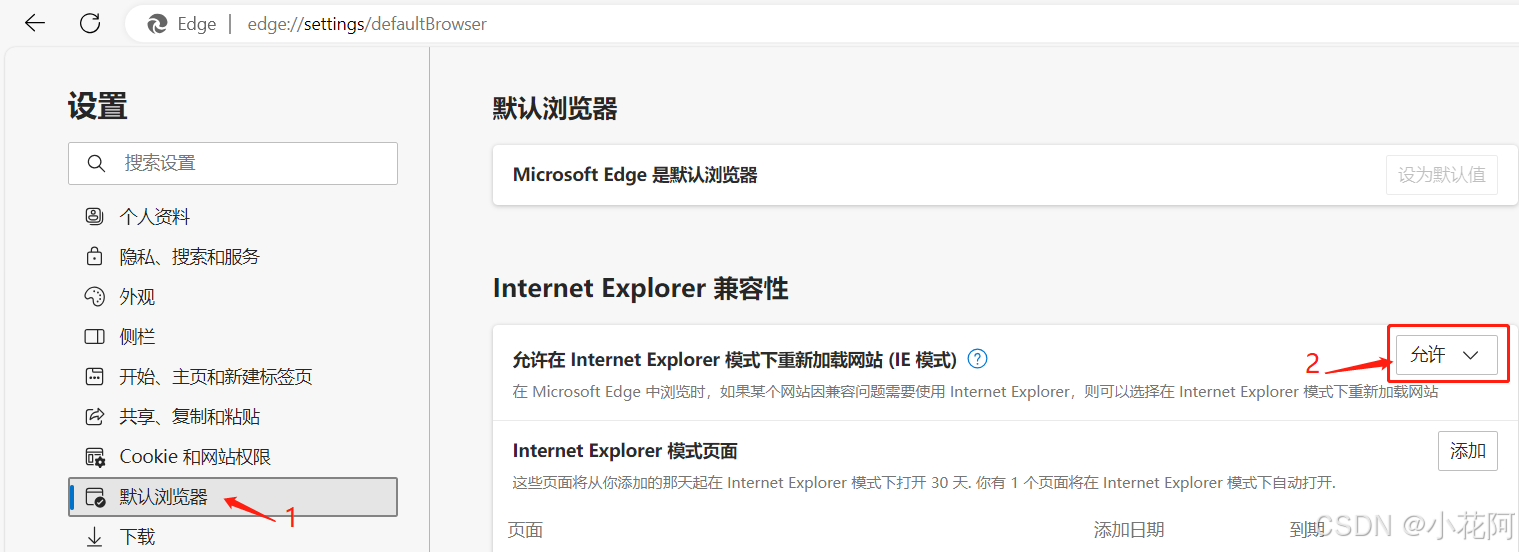
Task: Click the 页面 column header
Action: (x=525, y=530)
